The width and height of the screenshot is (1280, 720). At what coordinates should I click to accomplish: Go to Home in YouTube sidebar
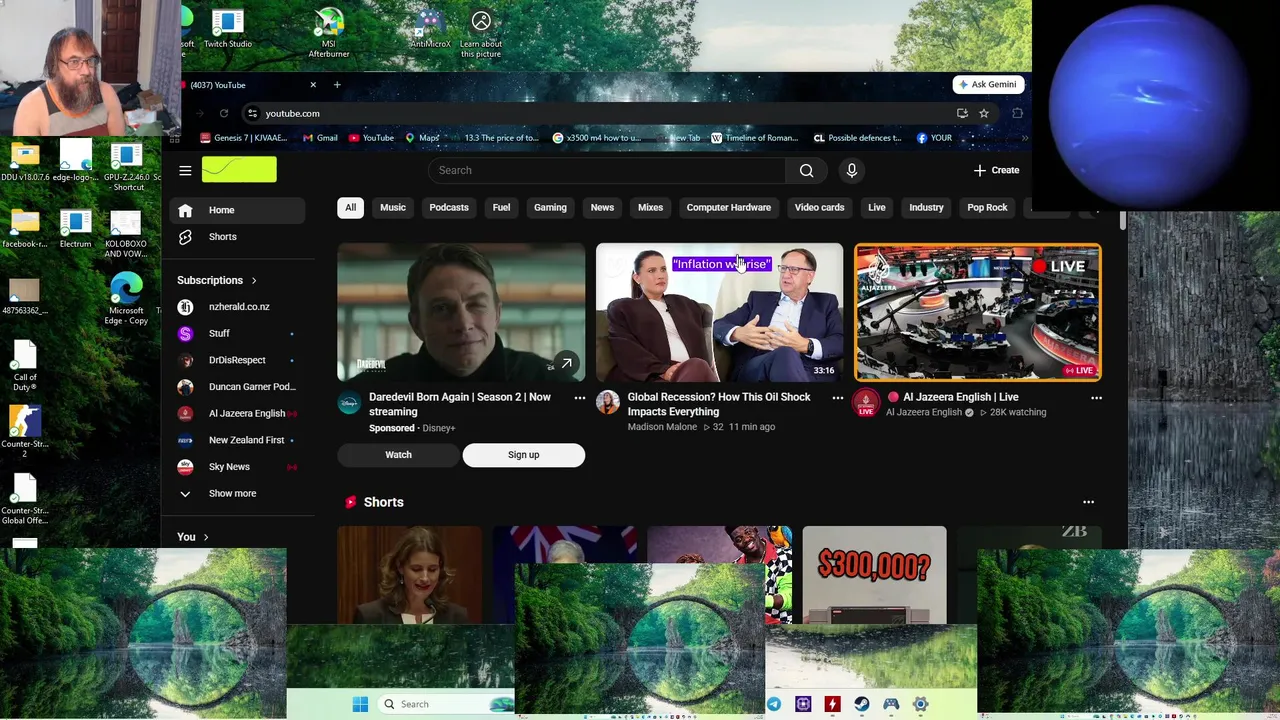point(235,210)
